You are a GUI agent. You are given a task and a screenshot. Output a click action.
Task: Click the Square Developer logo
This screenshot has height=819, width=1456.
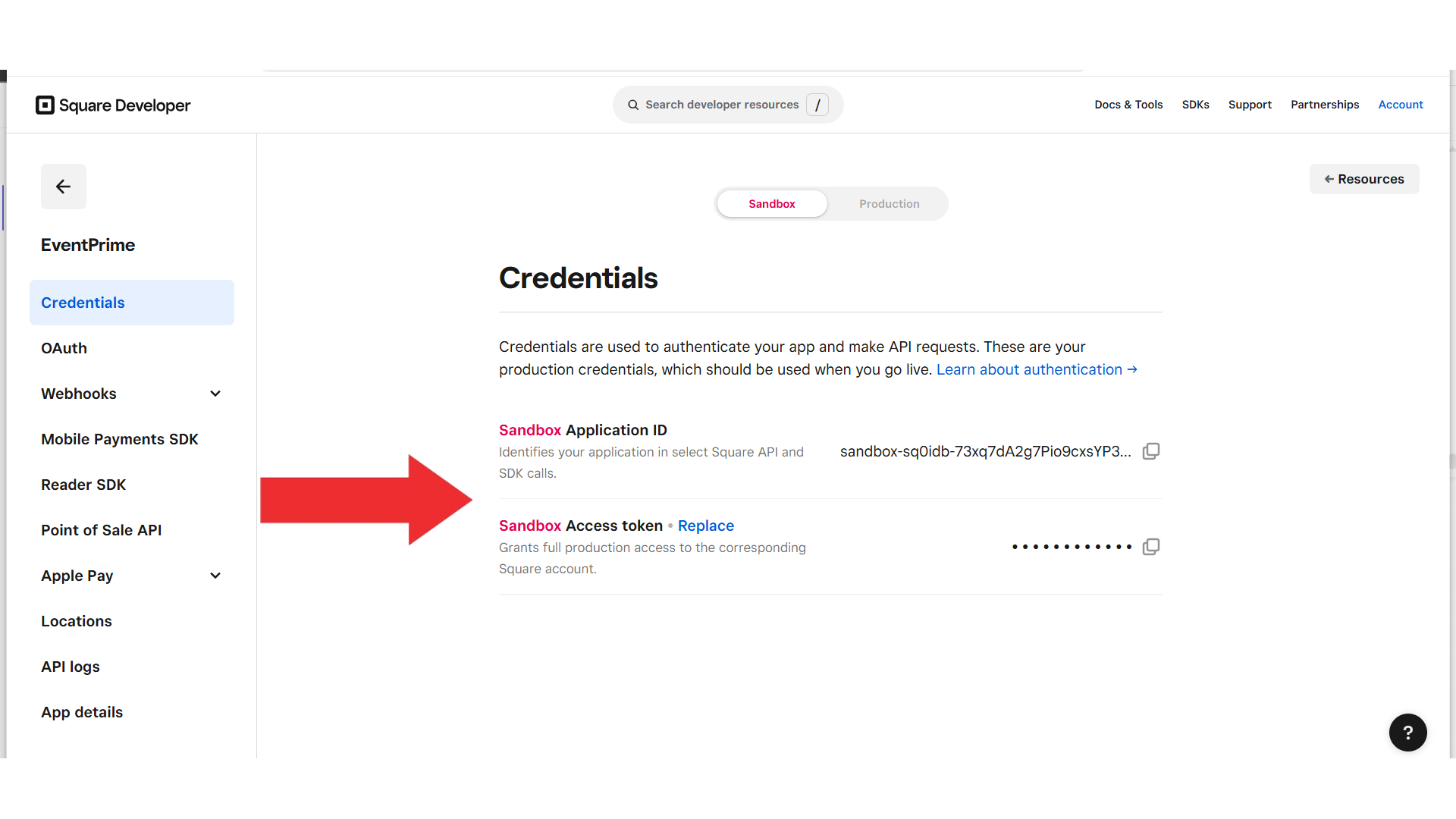click(113, 105)
